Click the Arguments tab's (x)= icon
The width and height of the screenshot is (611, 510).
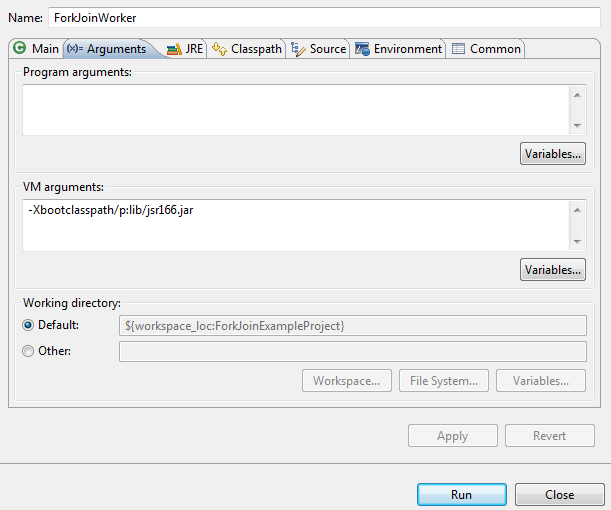[75, 49]
